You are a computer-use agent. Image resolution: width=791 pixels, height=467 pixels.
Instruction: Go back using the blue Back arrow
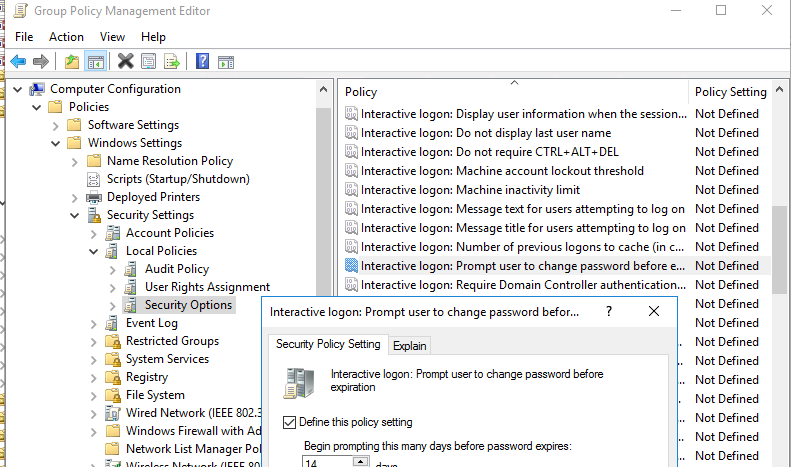(x=18, y=62)
